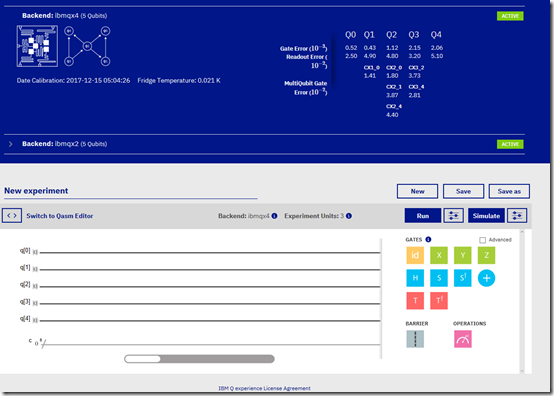Image resolution: width=554 pixels, height=396 pixels.
Task: Click the Save as button
Action: pyautogui.click(x=509, y=191)
